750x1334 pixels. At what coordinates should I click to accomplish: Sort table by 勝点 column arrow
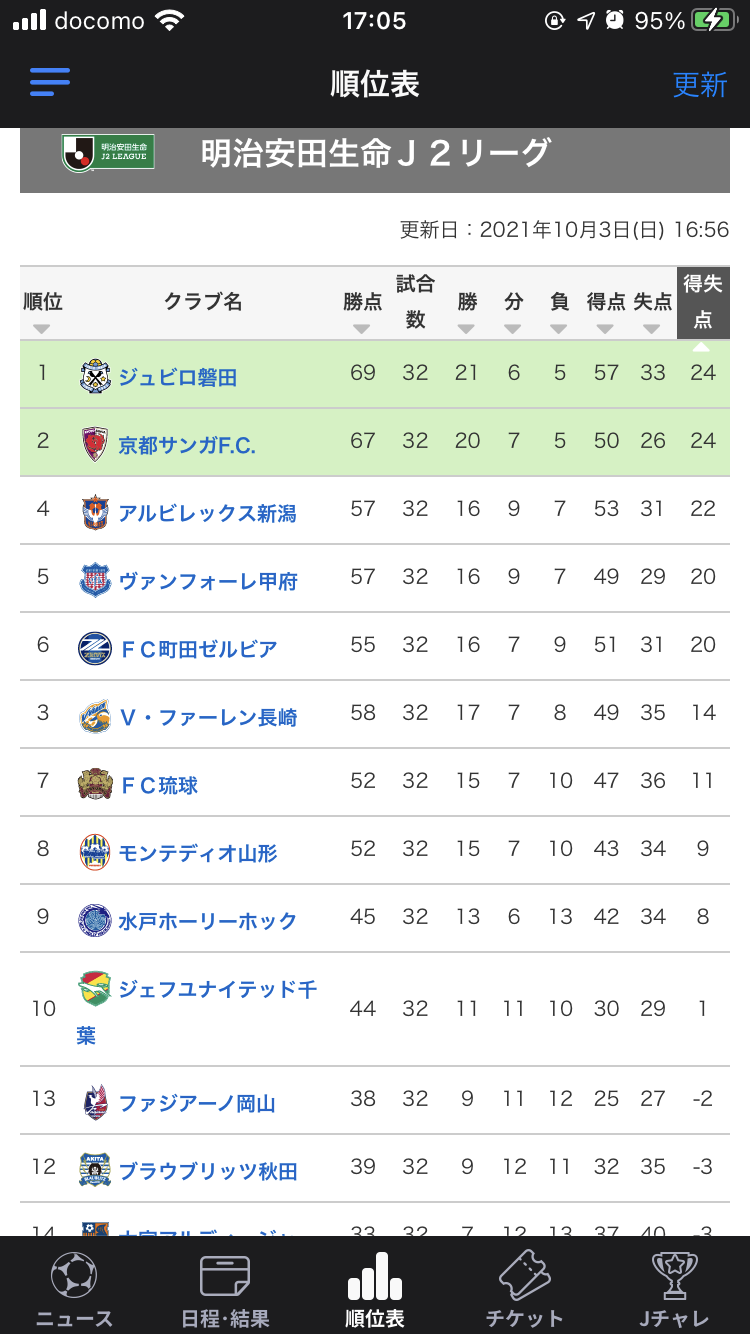click(362, 328)
